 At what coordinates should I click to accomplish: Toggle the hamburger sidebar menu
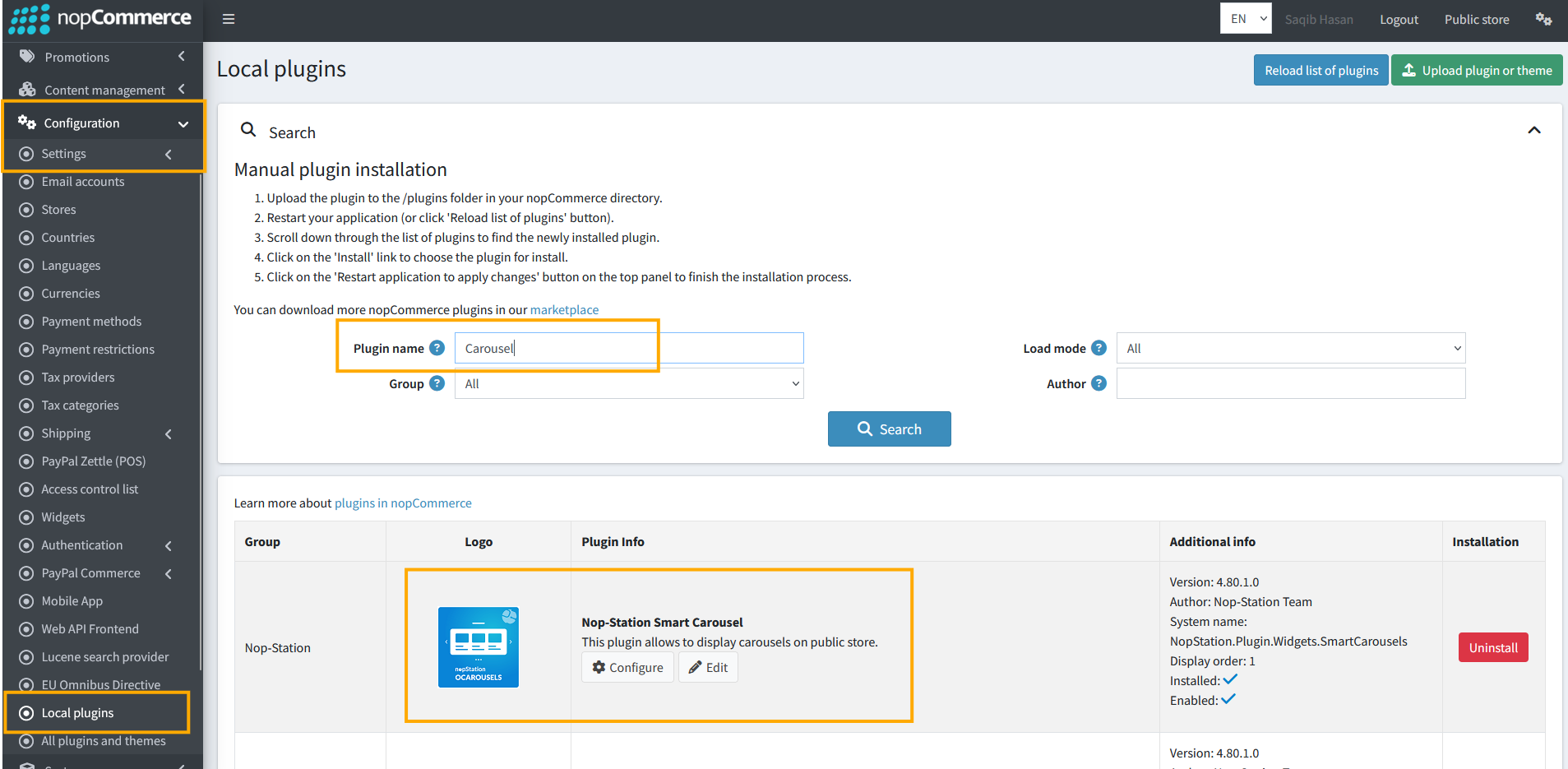[229, 19]
